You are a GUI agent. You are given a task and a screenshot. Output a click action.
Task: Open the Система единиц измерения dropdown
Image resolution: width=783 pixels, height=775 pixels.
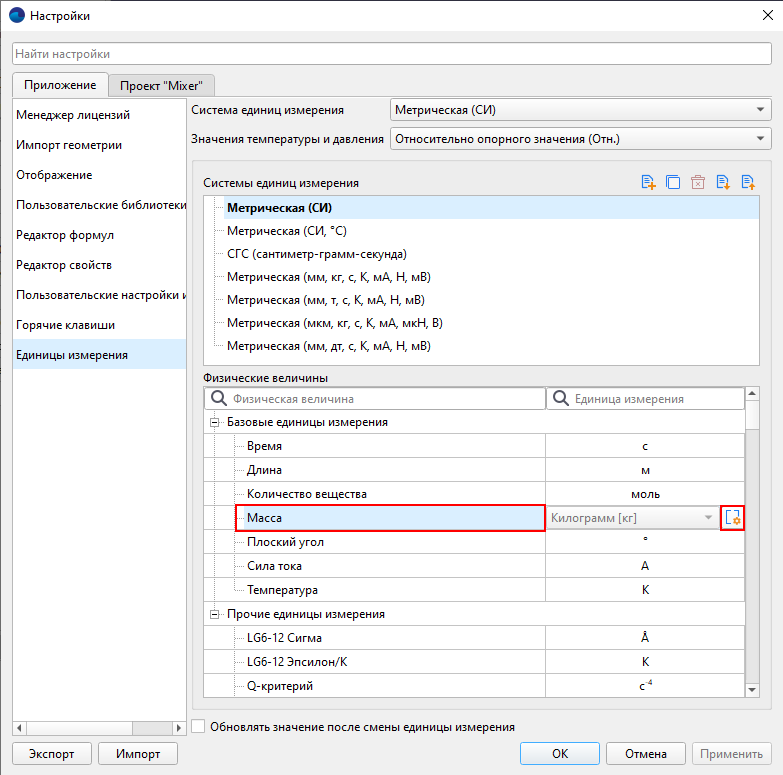(x=580, y=110)
